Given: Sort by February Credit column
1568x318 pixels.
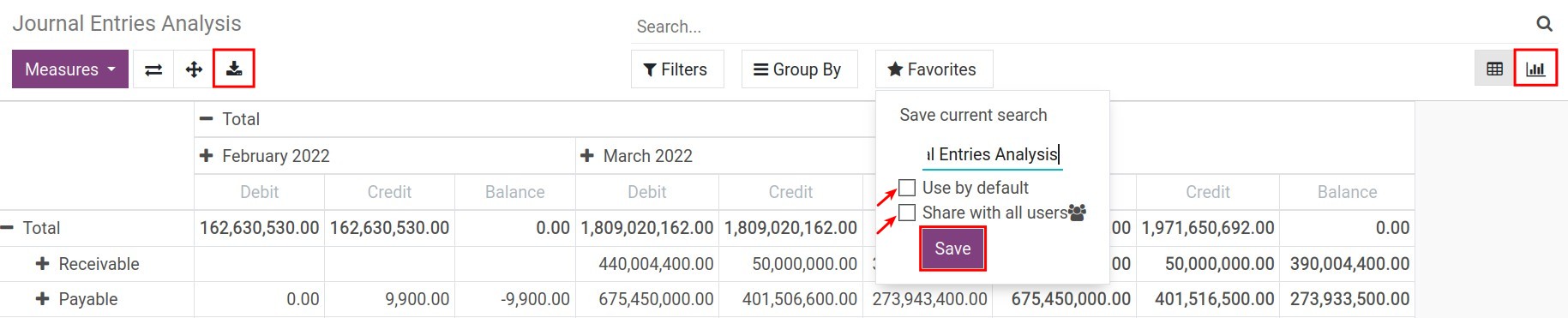Looking at the screenshot, I should 389,192.
